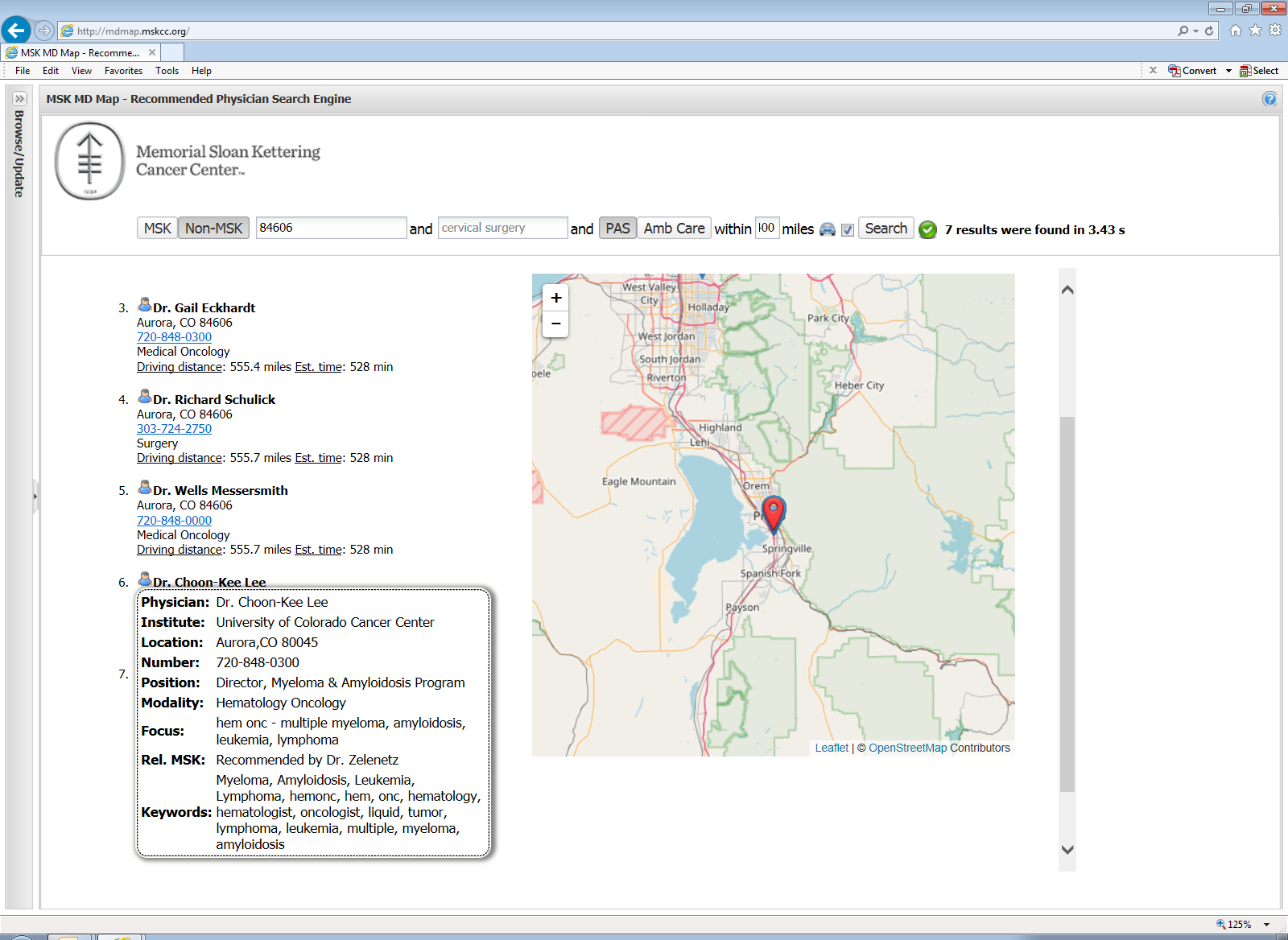Click Dr. Wells Messersmith's name
The width and height of the screenshot is (1288, 940).
[221, 490]
